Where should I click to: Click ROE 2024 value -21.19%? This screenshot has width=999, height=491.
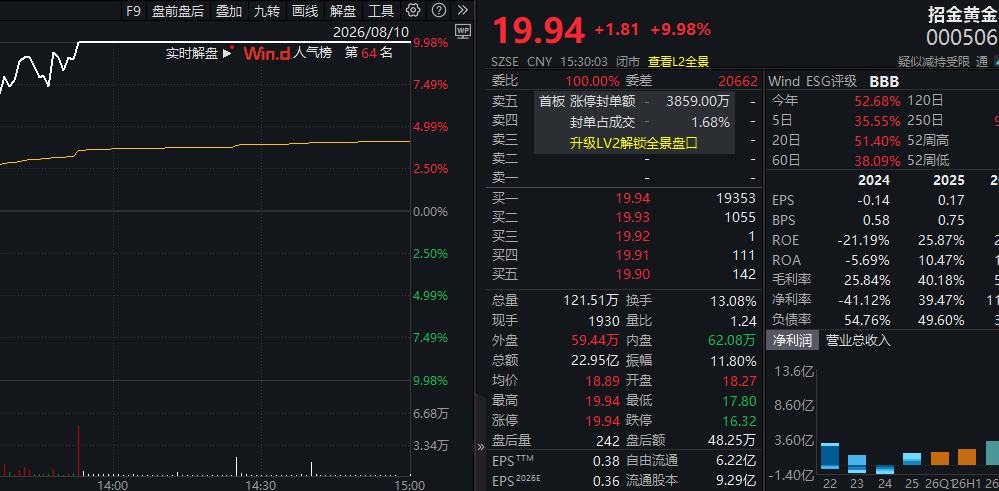[863, 241]
